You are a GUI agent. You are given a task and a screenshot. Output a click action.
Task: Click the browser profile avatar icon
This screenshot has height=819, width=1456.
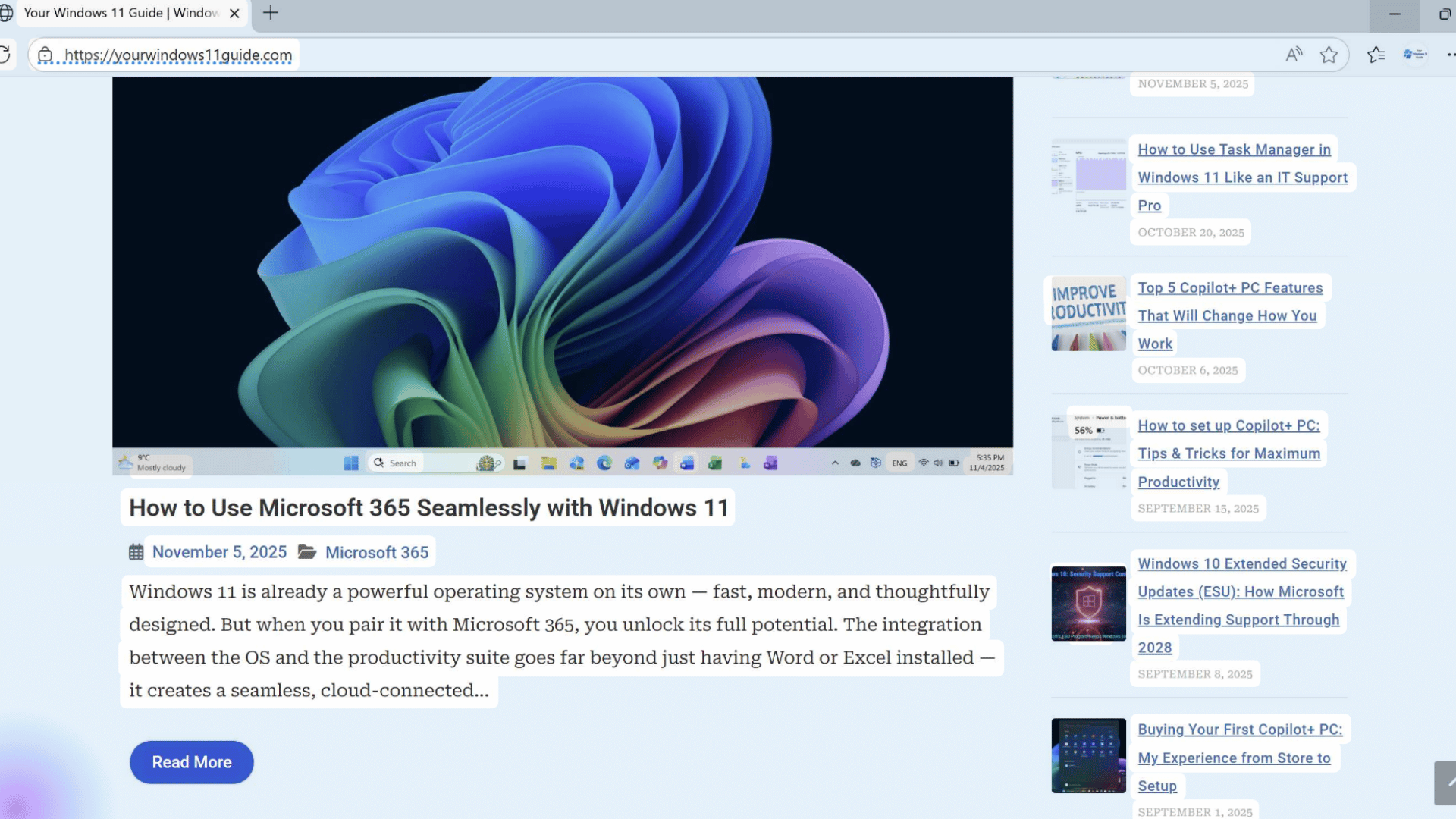coord(1414,54)
